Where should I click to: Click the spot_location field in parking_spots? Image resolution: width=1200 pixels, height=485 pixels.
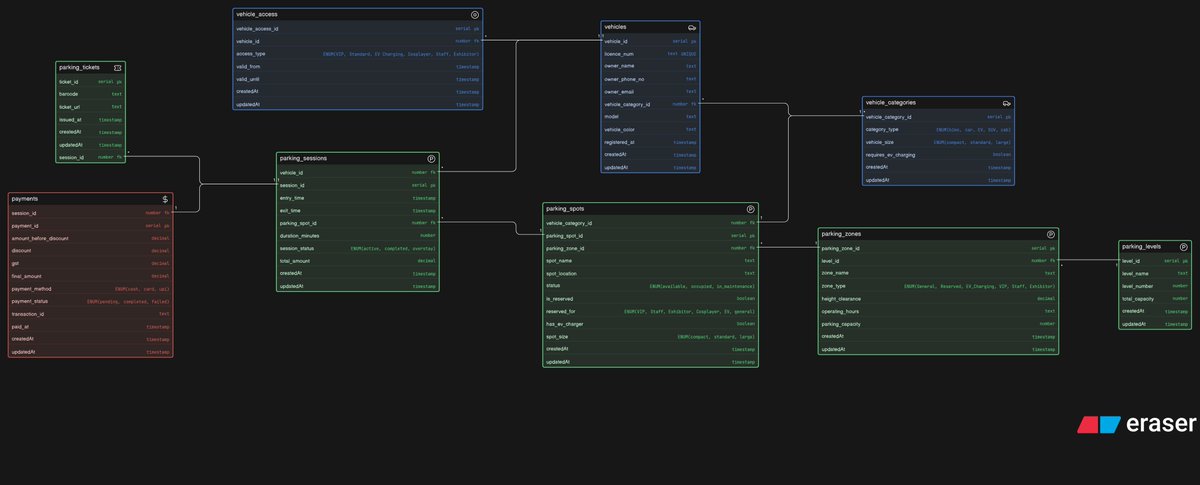(651, 274)
